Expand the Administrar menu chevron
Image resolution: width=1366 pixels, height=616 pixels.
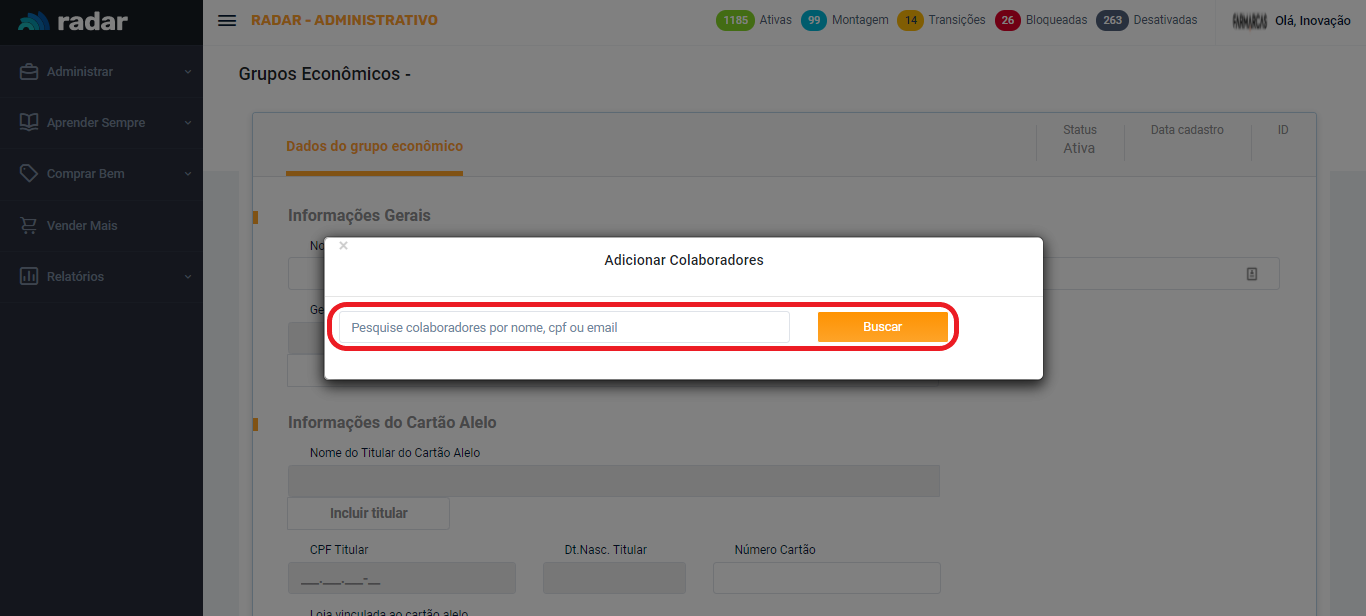[x=187, y=72]
